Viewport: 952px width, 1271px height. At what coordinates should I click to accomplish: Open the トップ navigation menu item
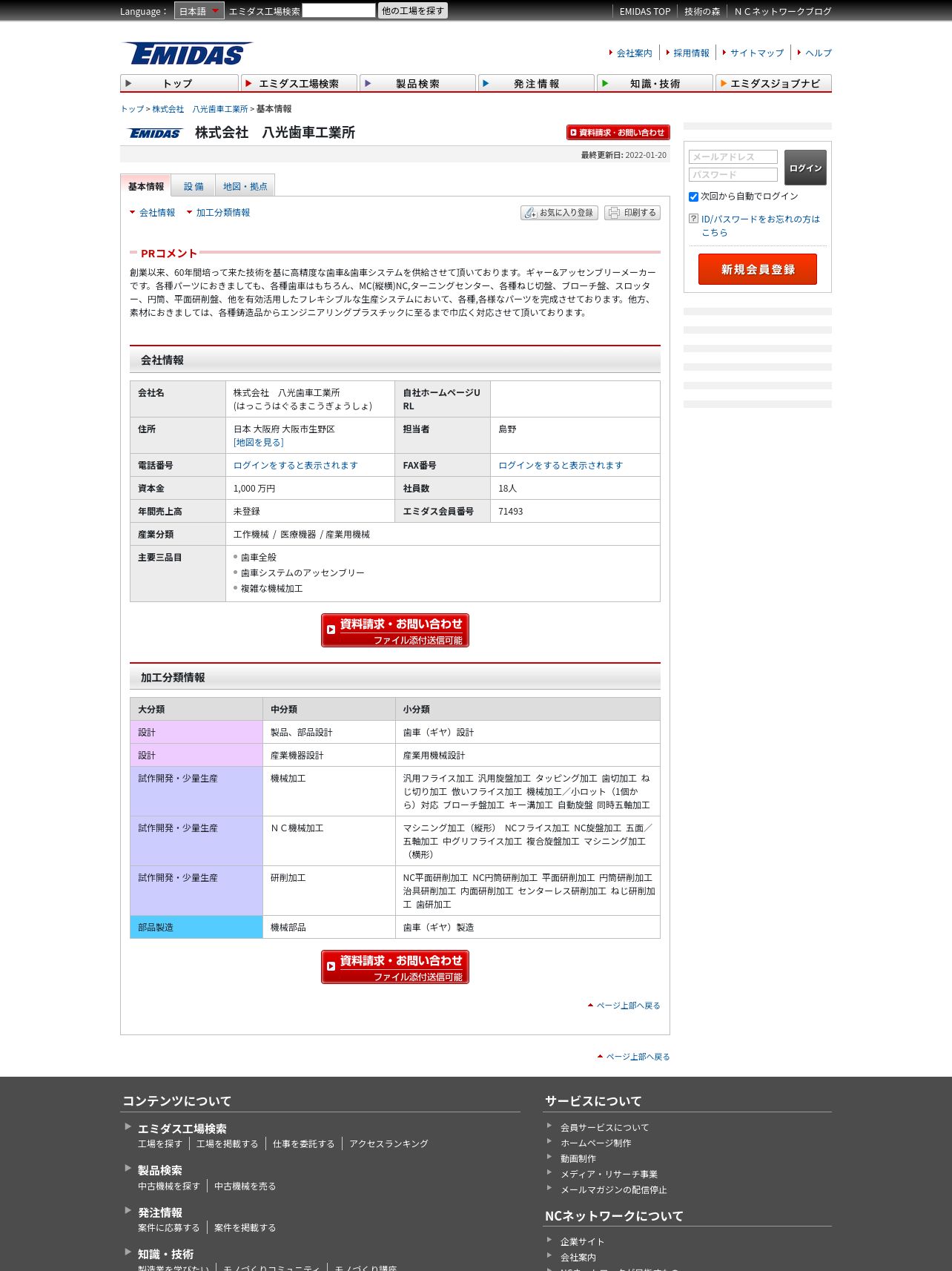coord(179,83)
